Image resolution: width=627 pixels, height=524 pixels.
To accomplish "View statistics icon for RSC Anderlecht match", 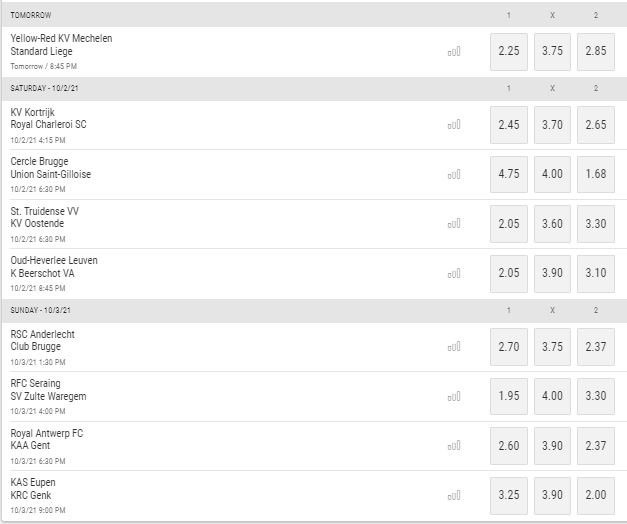I will click(x=454, y=346).
